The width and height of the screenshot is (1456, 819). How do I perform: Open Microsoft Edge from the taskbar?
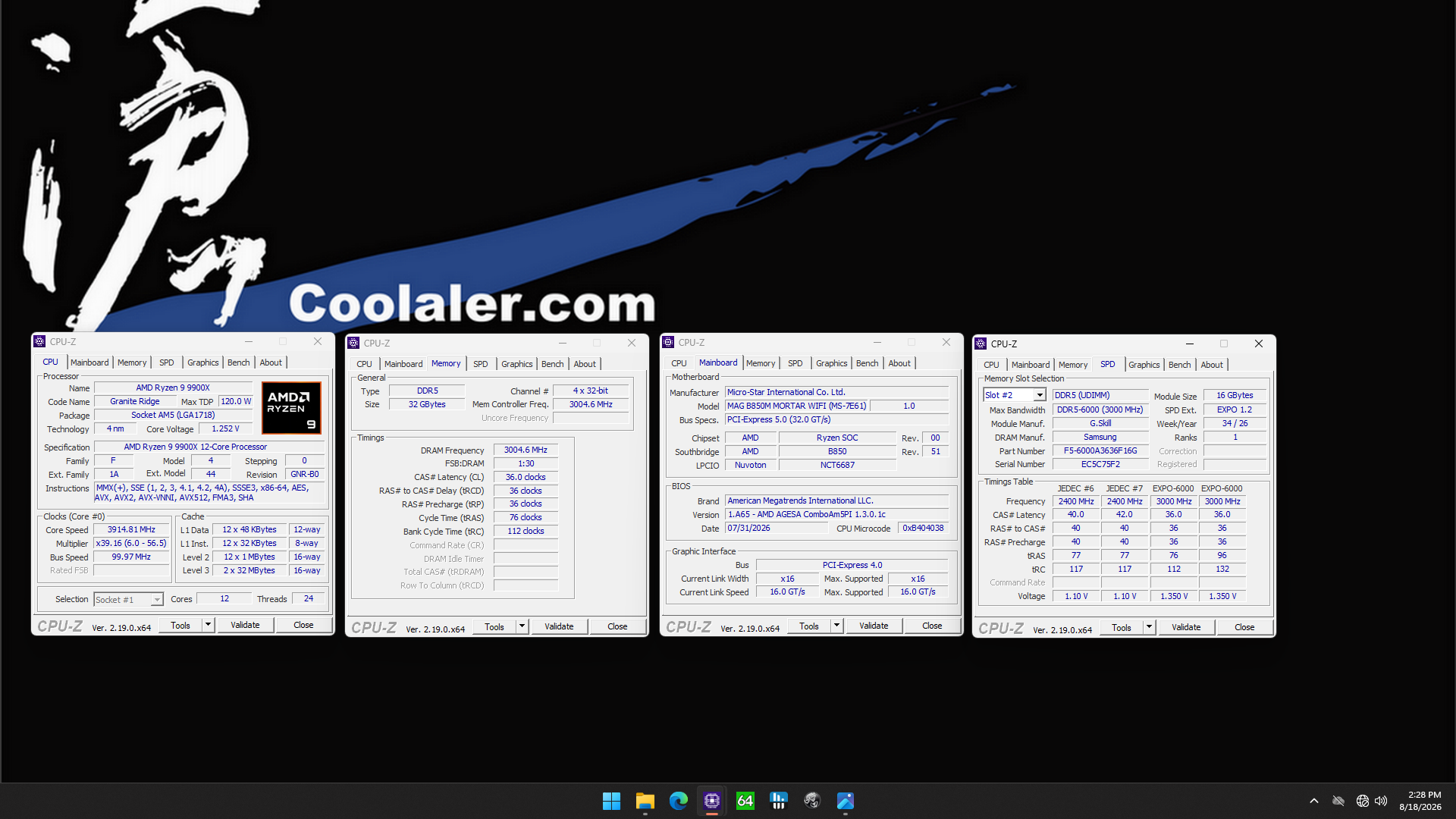coord(678,801)
